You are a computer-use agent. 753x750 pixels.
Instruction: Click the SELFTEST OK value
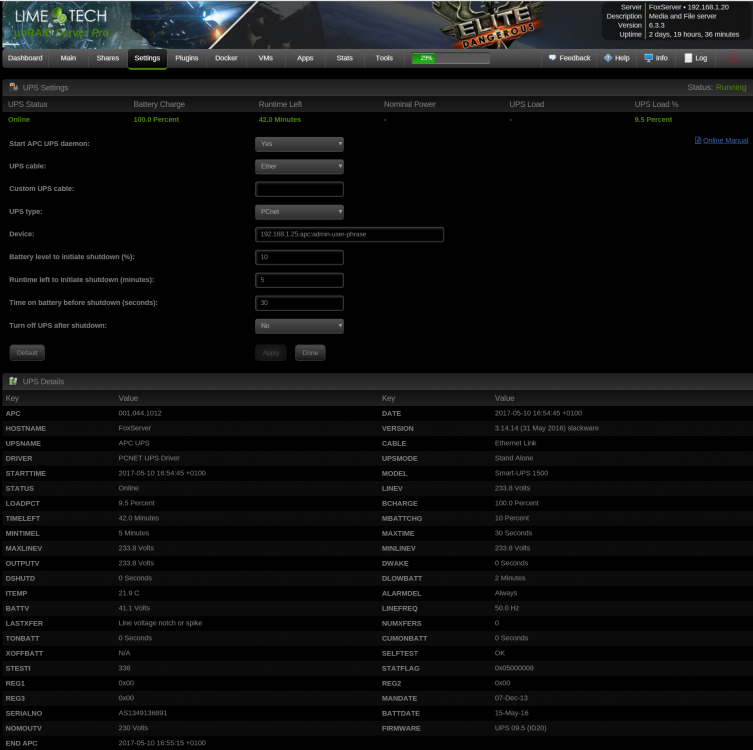[x=499, y=653]
